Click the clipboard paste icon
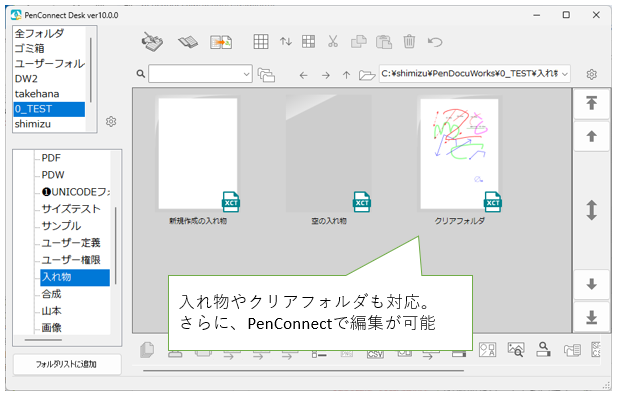Viewport: 619px width, 398px height. tap(384, 41)
